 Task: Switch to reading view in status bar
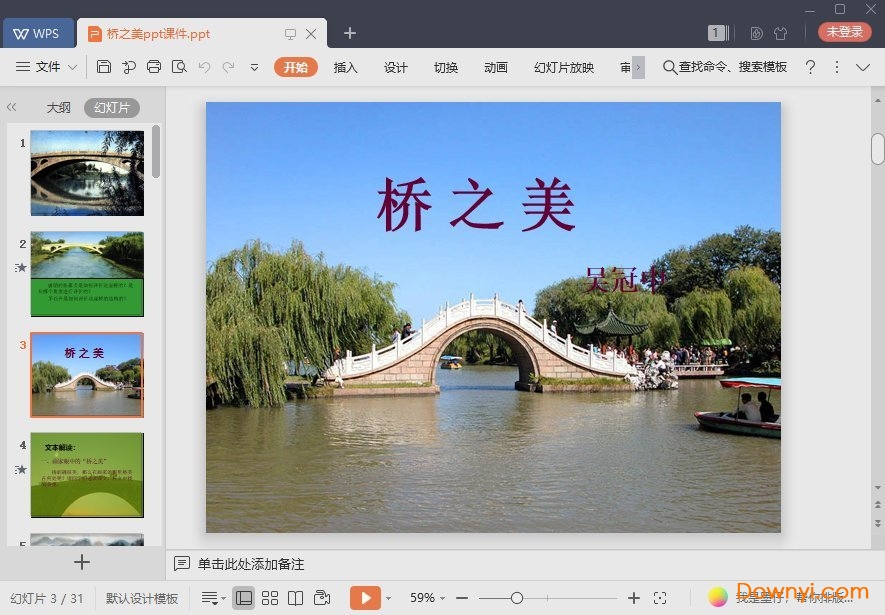coord(295,598)
